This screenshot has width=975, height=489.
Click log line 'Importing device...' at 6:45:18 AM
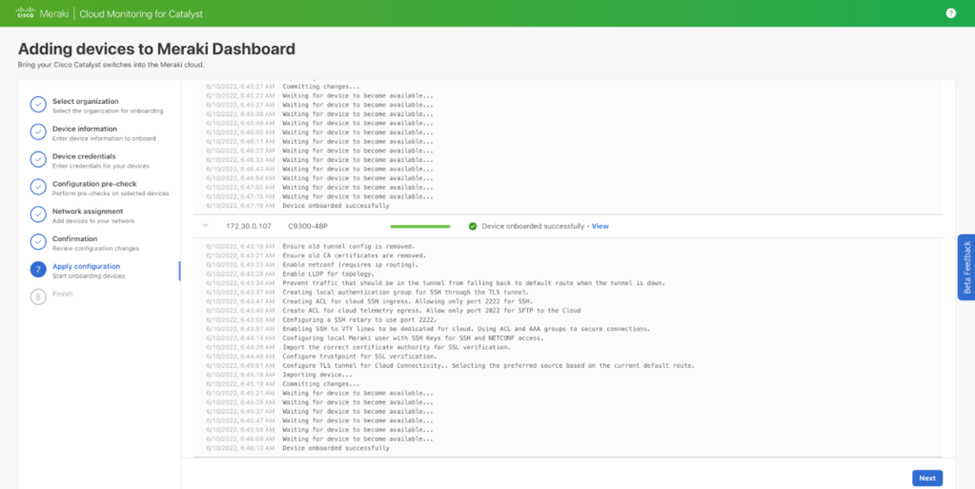pyautogui.click(x=317, y=375)
